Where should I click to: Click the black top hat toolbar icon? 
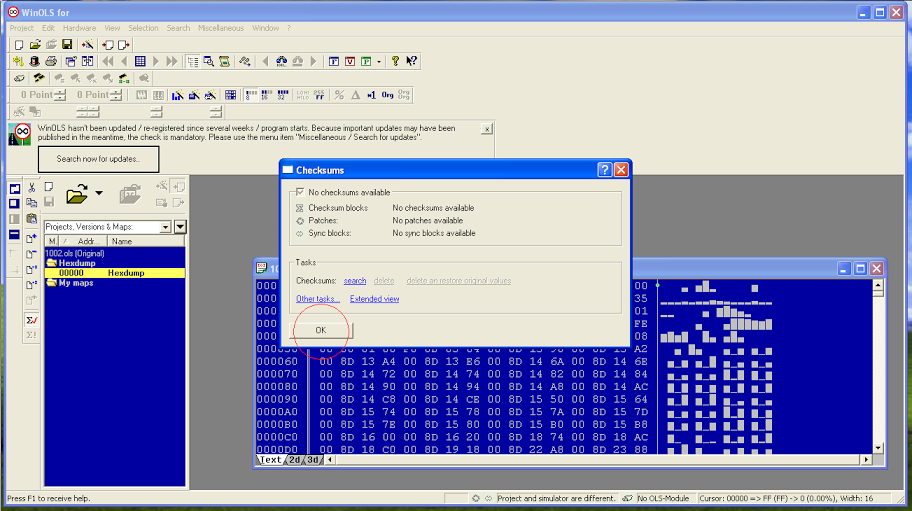pyautogui.click(x=35, y=61)
